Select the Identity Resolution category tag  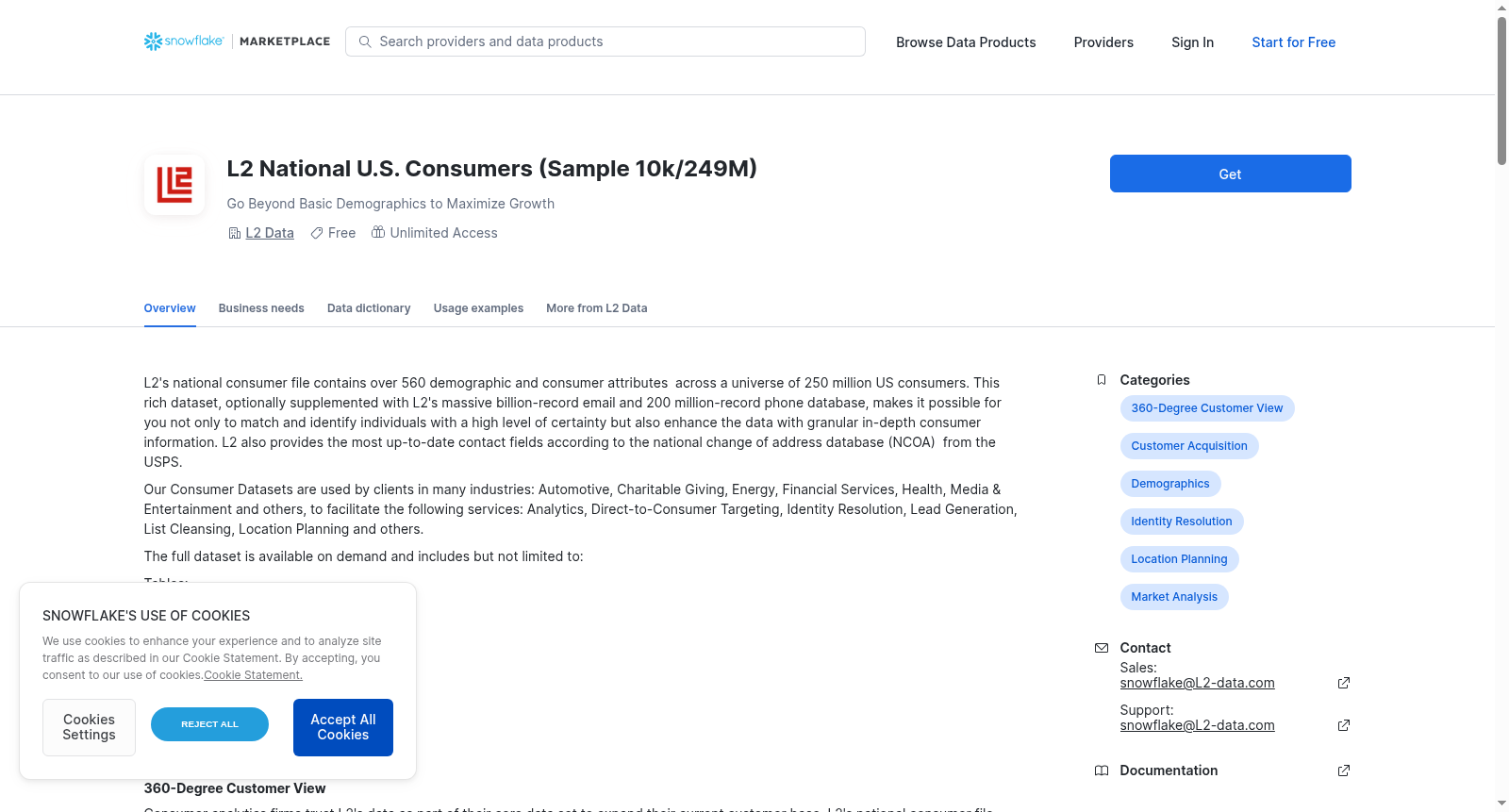pyautogui.click(x=1182, y=522)
